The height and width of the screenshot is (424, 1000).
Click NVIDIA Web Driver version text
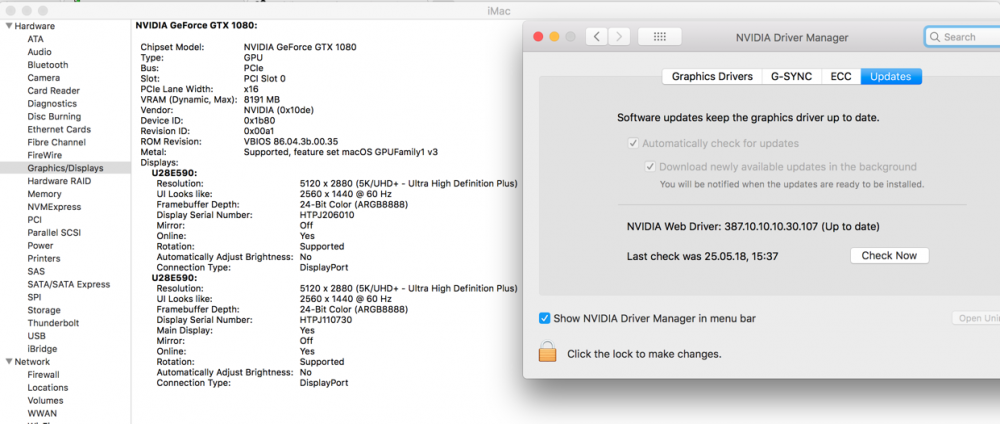(x=753, y=226)
